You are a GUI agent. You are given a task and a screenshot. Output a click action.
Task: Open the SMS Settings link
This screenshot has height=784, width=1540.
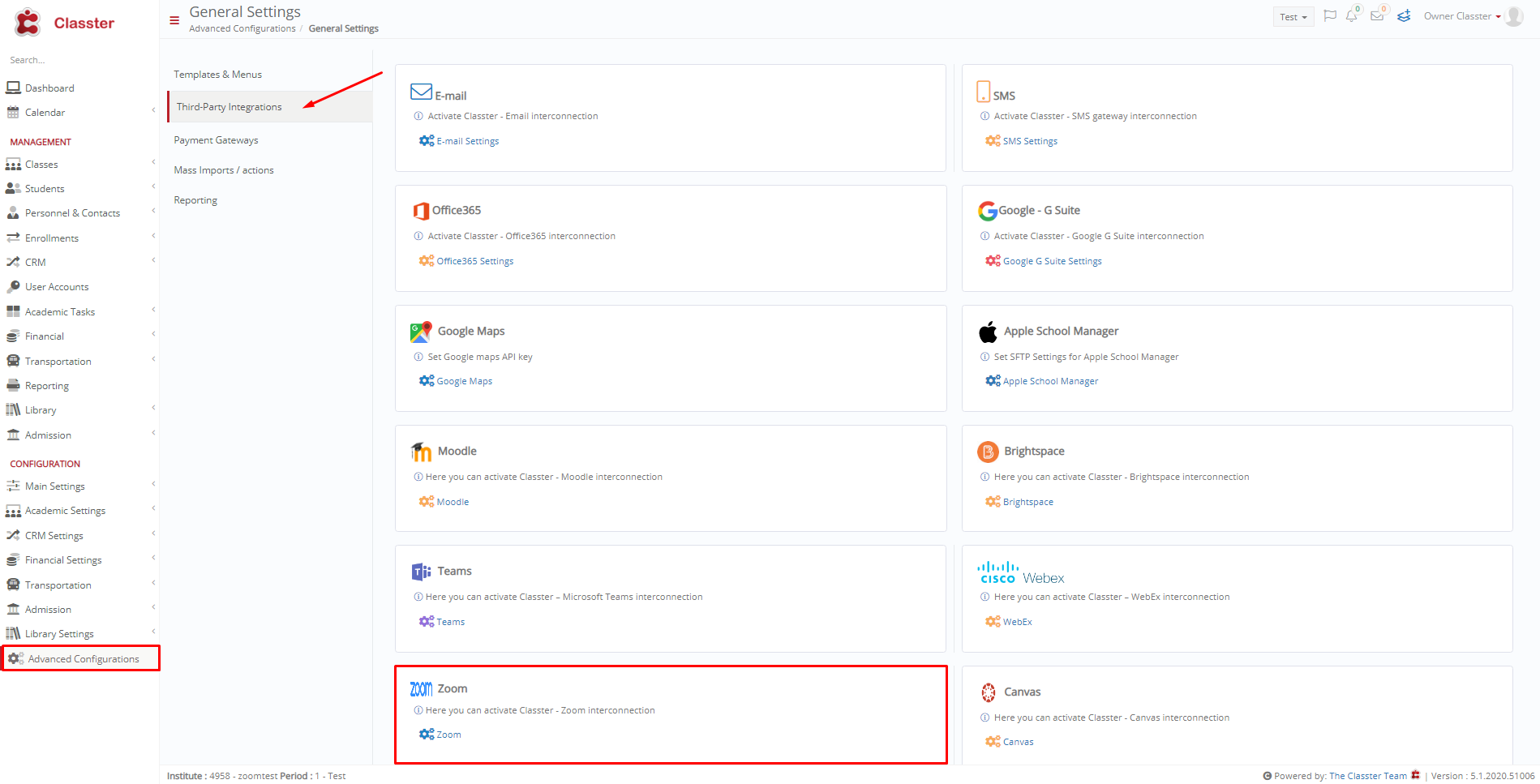coord(1030,141)
